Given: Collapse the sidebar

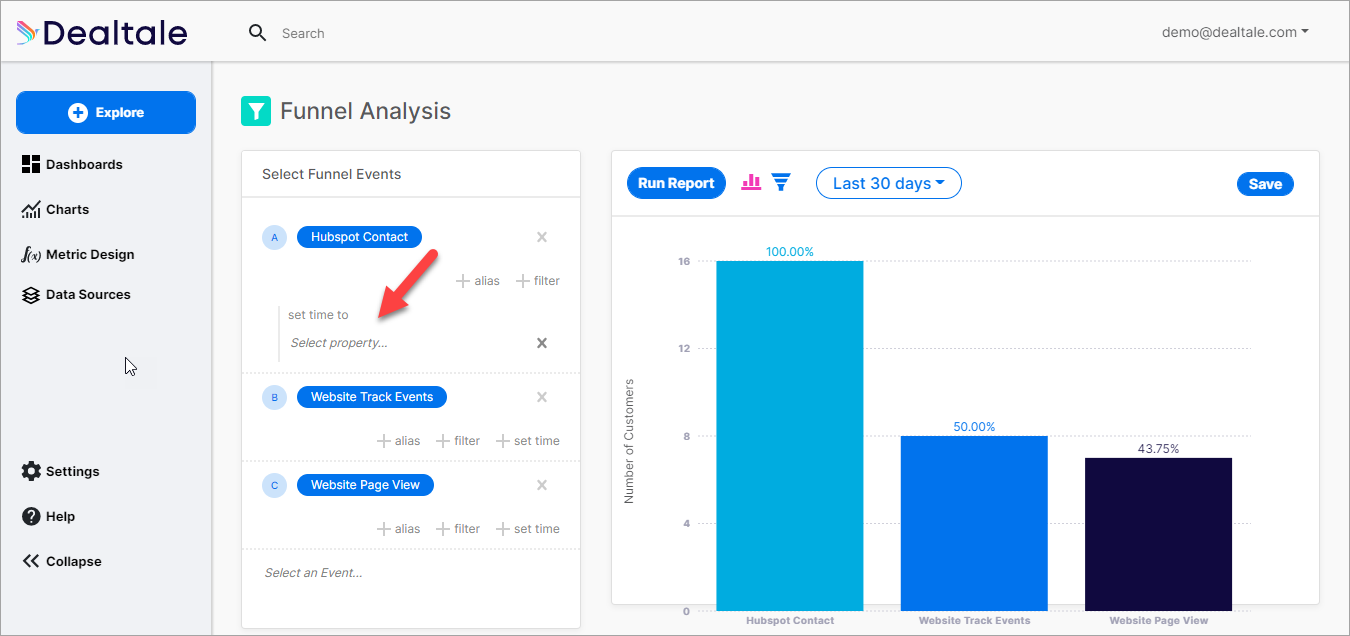Looking at the screenshot, I should click(62, 561).
